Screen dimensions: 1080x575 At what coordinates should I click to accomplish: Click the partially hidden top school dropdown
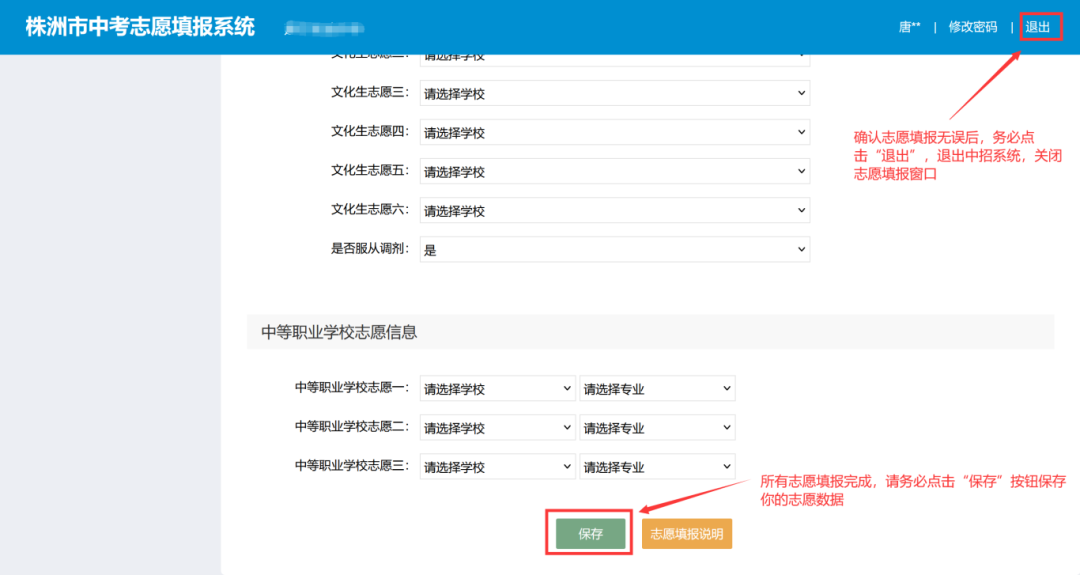(614, 60)
